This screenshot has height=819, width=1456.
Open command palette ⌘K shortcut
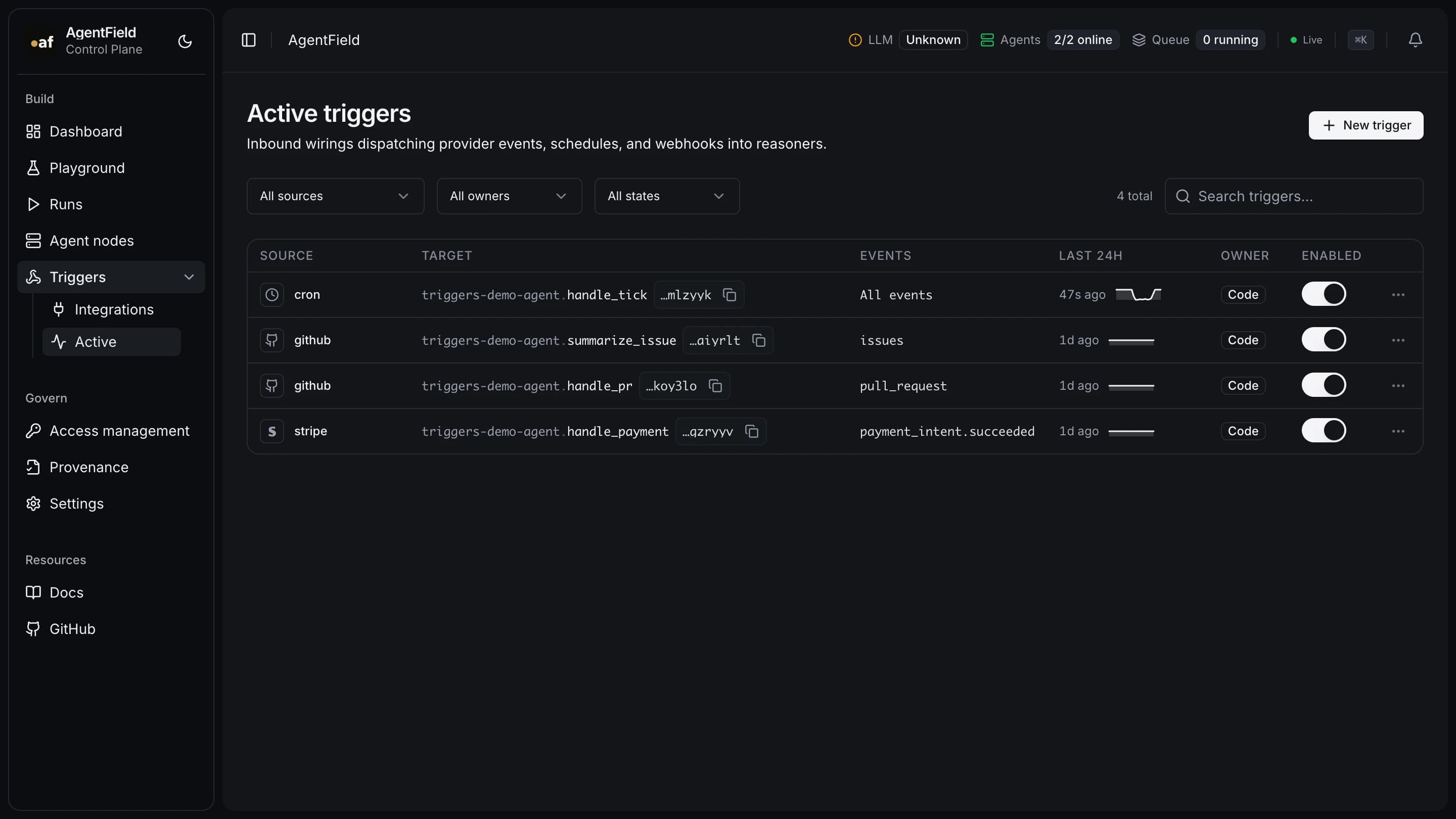[1360, 39]
